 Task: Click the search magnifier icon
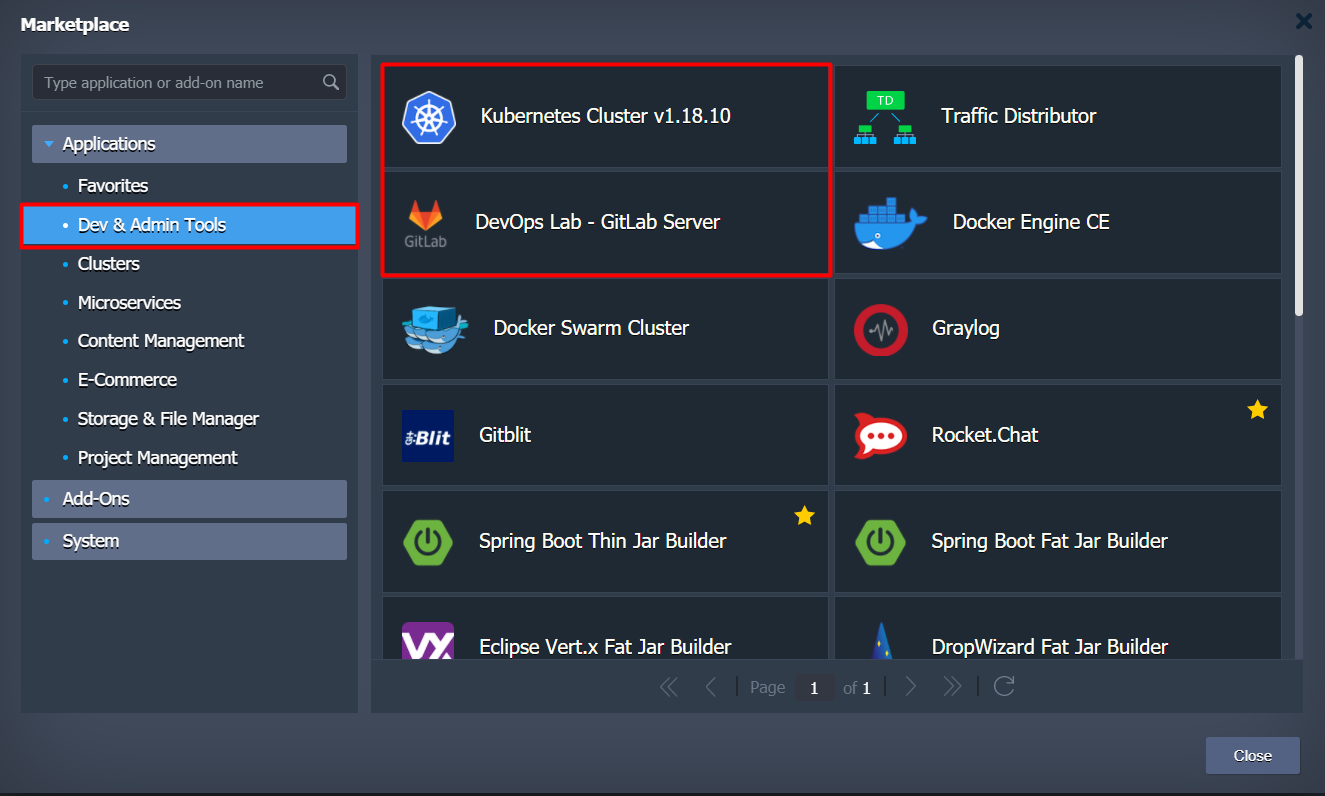click(331, 82)
